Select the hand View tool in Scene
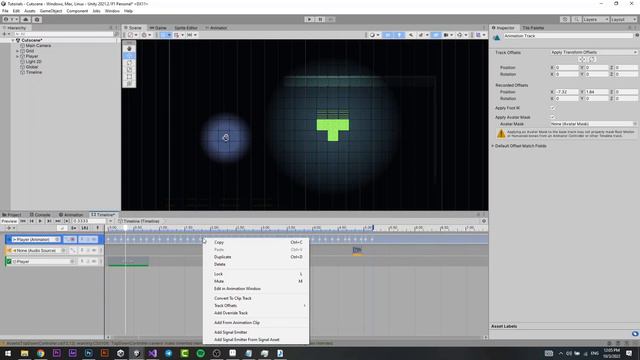This screenshot has height=360, width=640. coord(129,49)
